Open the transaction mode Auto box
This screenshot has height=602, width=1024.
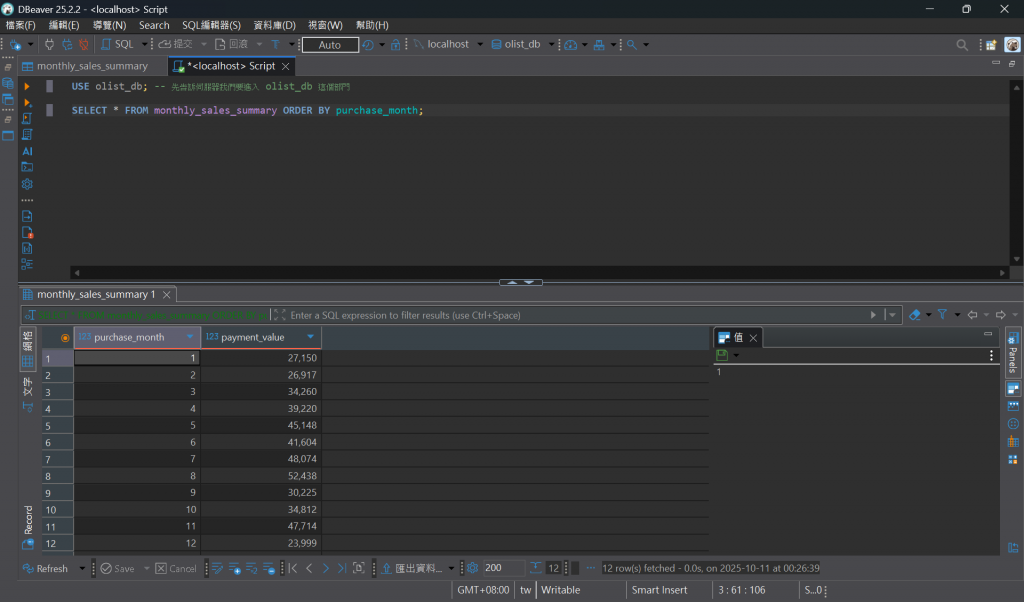click(330, 44)
